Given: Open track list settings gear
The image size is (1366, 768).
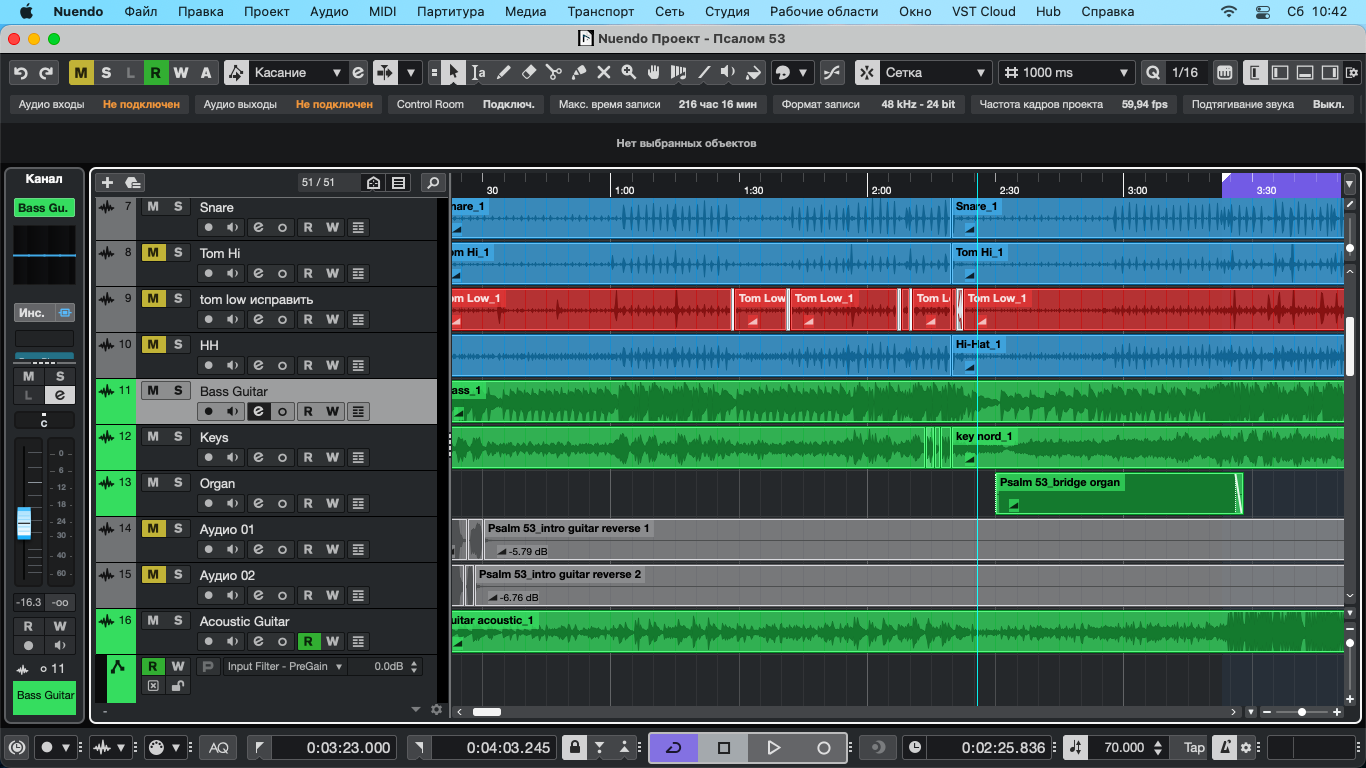Looking at the screenshot, I should (436, 709).
